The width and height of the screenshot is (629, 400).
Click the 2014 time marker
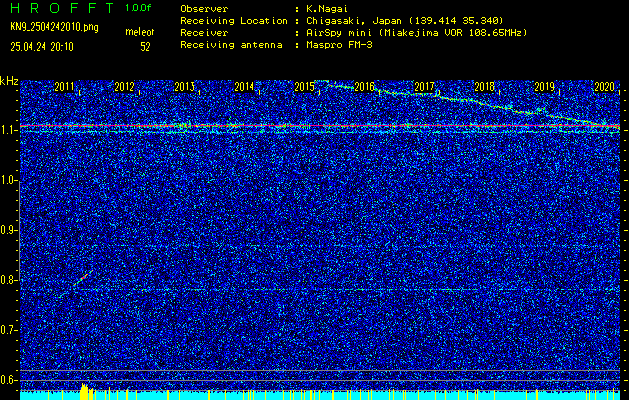coord(244,87)
